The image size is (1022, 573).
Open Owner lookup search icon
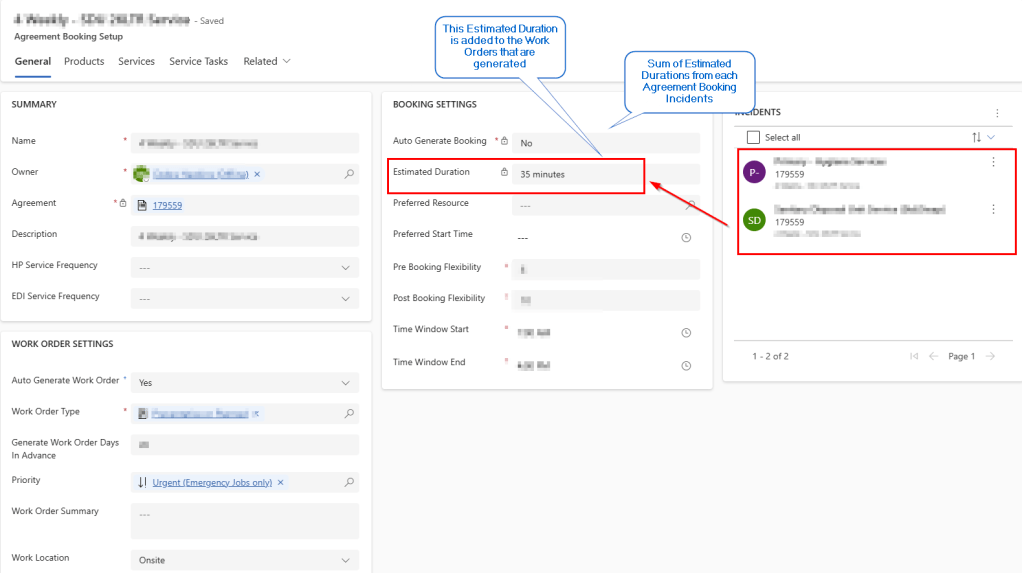click(349, 174)
